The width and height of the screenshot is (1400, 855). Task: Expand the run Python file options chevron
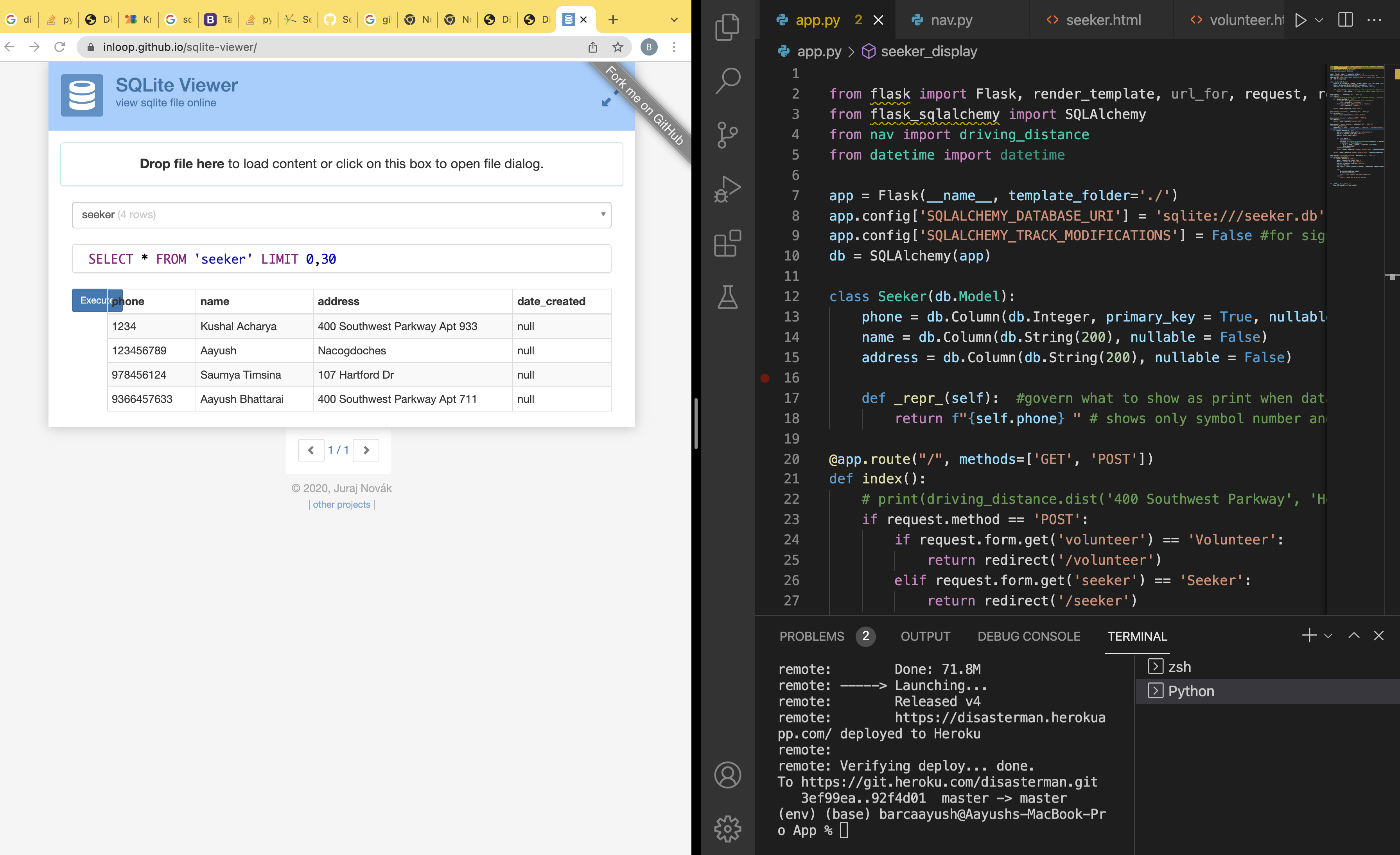pyautogui.click(x=1319, y=20)
